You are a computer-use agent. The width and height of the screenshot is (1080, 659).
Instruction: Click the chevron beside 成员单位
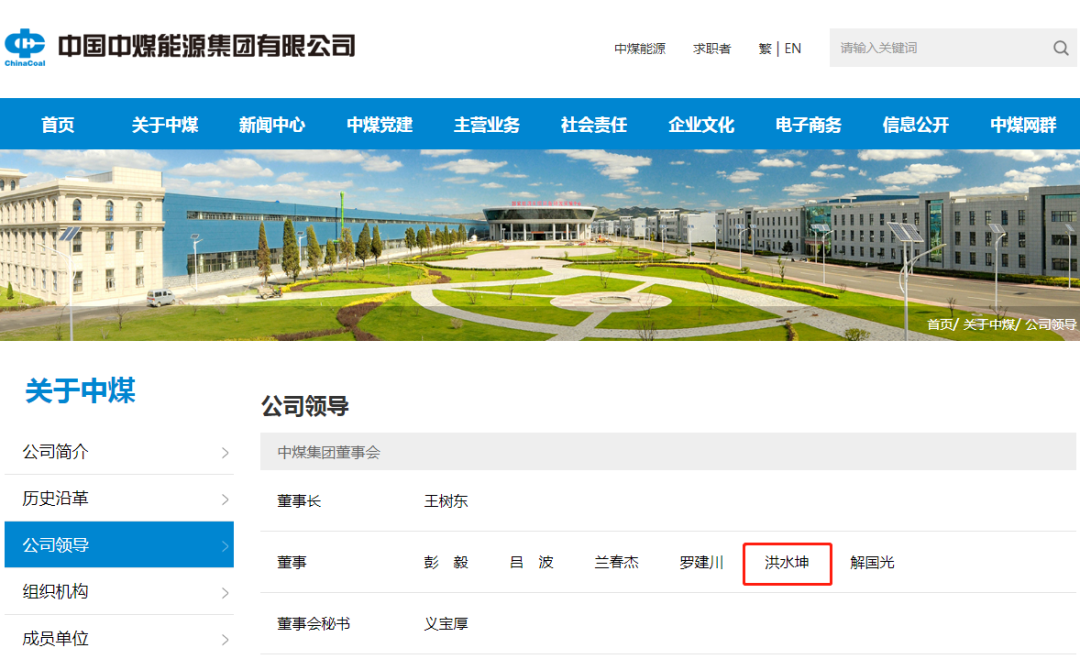[x=225, y=640]
